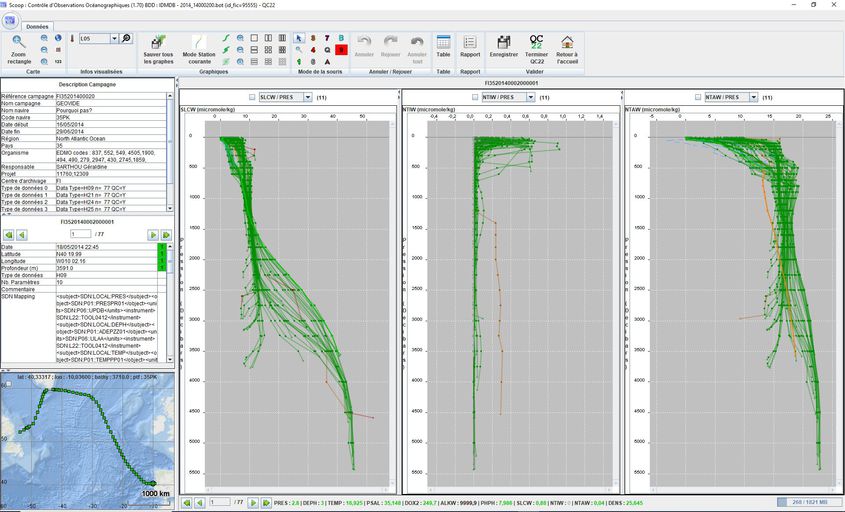This screenshot has width=845, height=512.
Task: Select the Q flag mouse mode
Action: 327,50
